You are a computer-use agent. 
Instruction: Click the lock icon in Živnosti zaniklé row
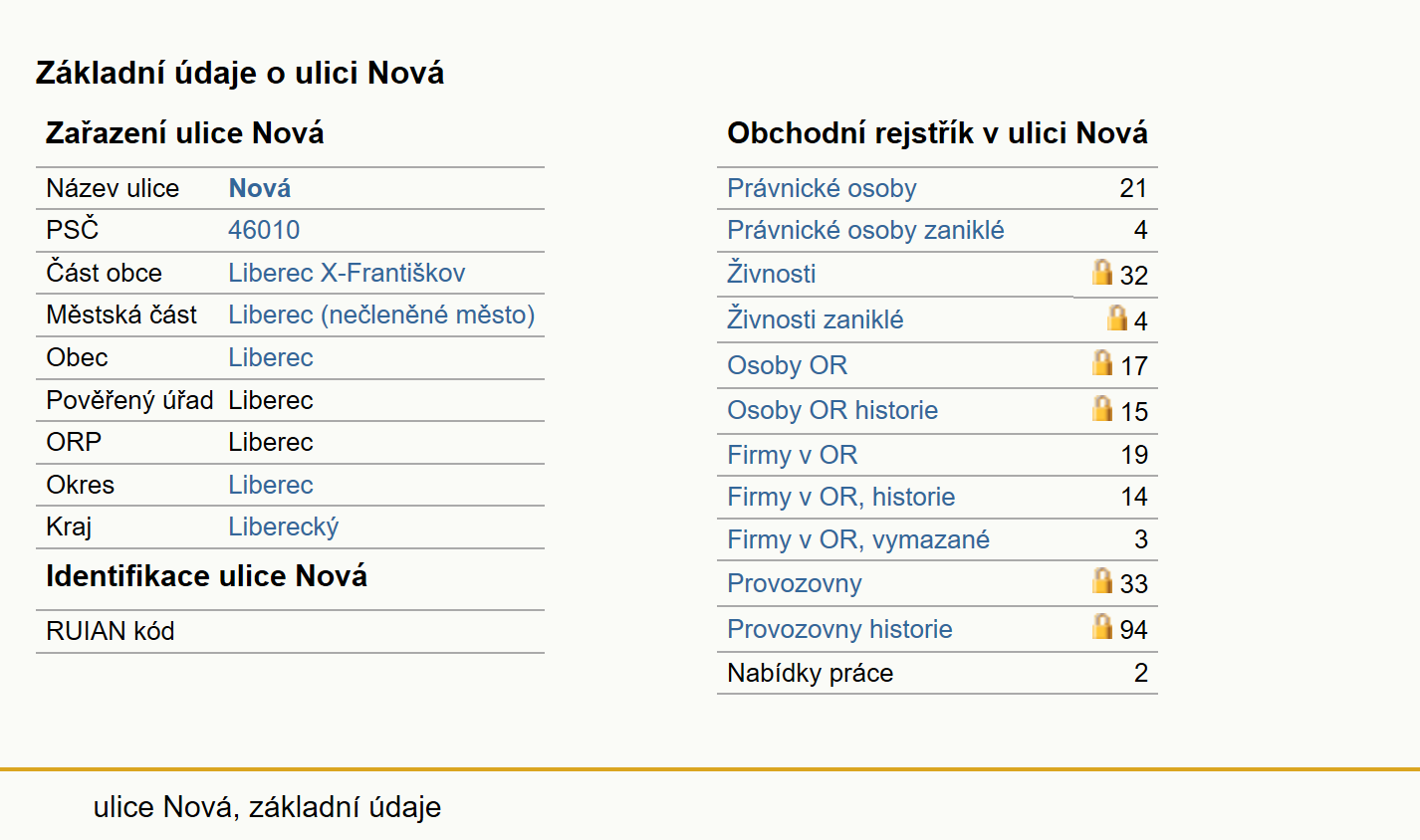coord(1117,317)
